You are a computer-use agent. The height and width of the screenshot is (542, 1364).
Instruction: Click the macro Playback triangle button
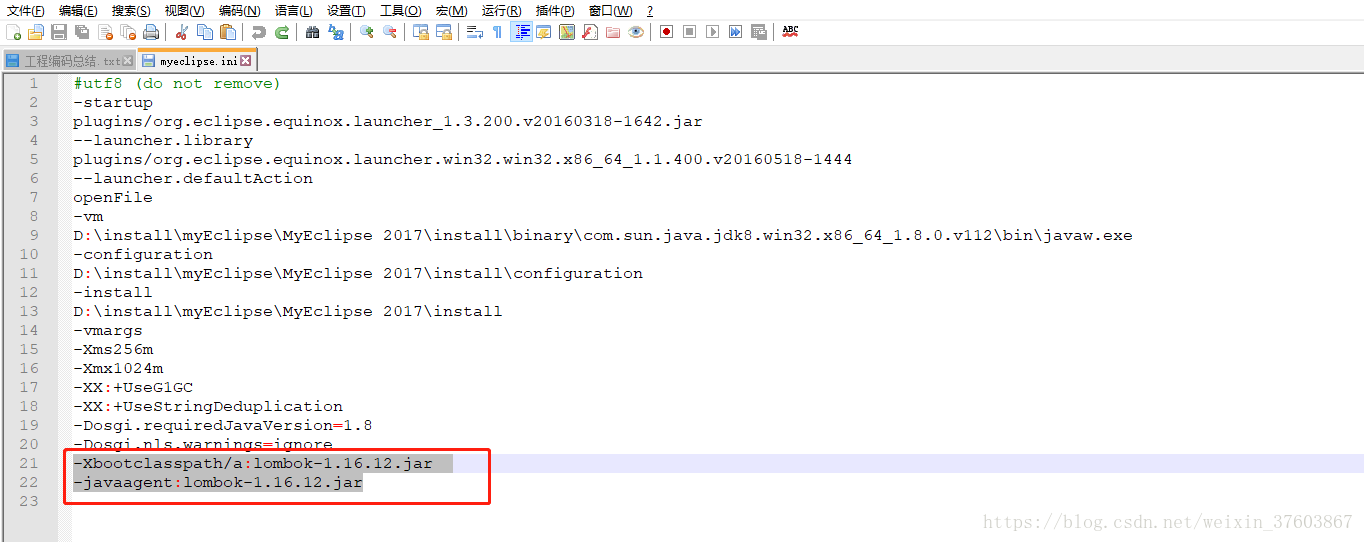pyautogui.click(x=712, y=32)
